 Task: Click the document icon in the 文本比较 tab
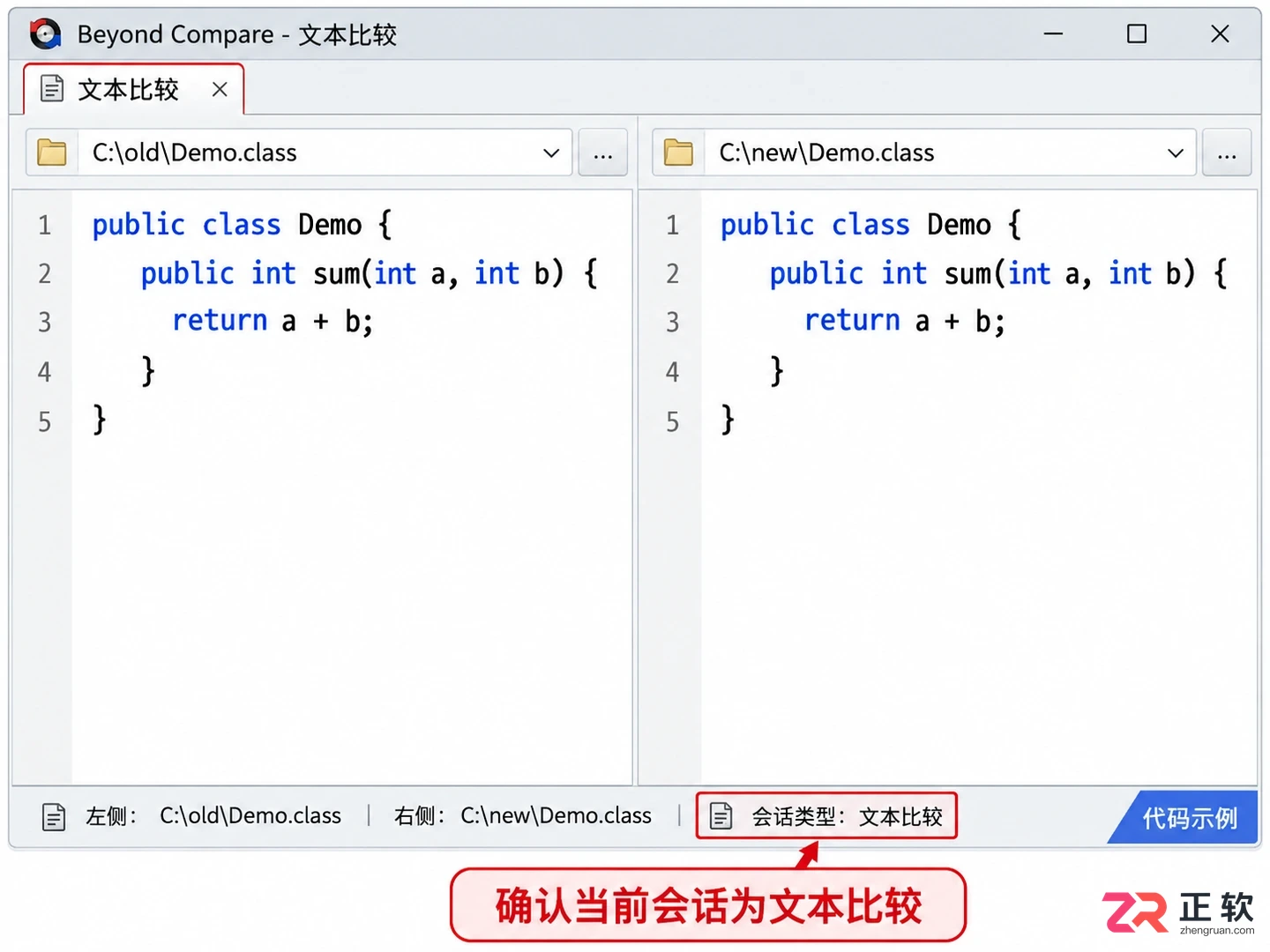53,89
